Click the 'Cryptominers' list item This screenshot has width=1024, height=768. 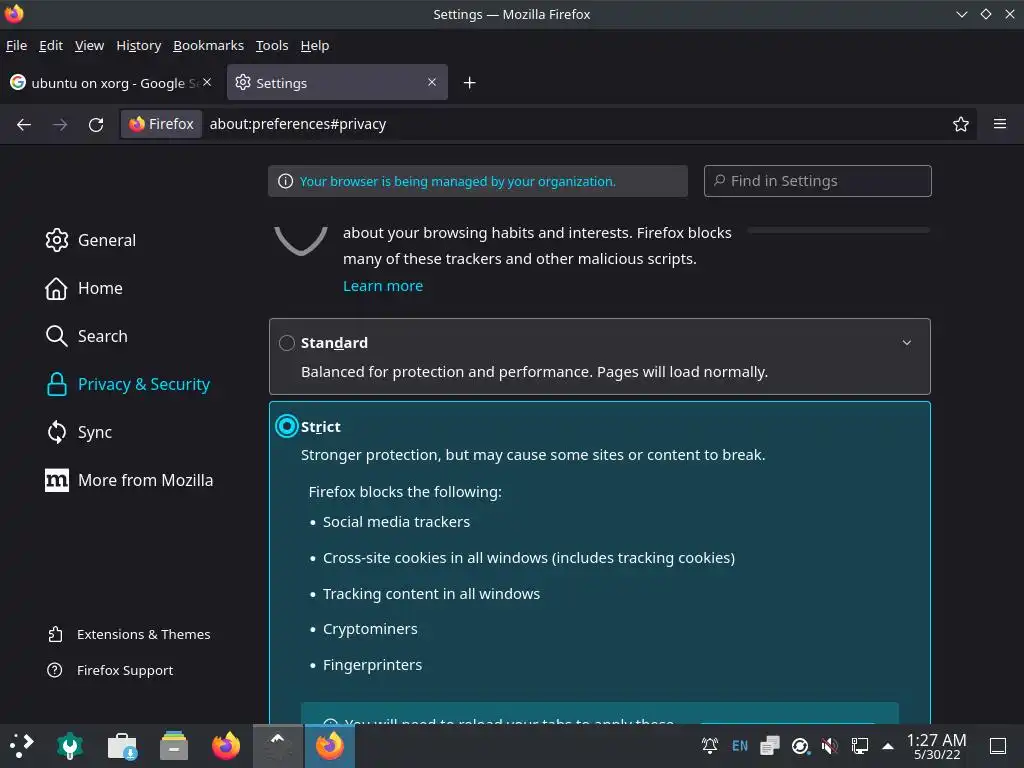pyautogui.click(x=370, y=629)
